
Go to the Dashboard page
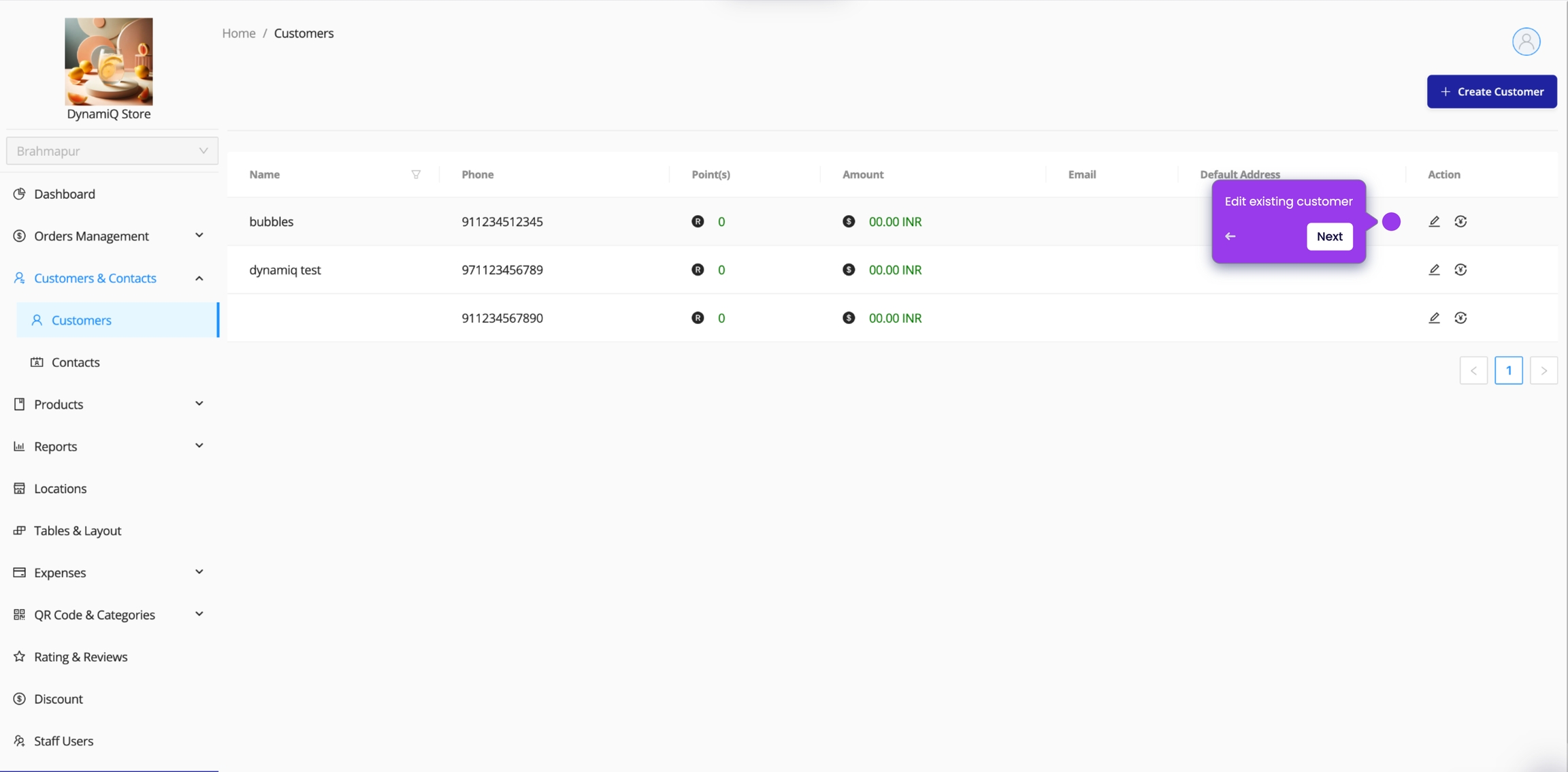pyautogui.click(x=65, y=194)
